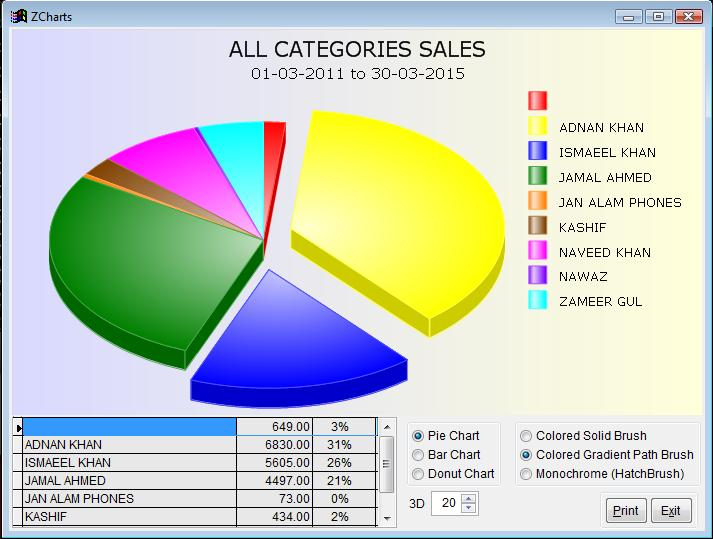The width and height of the screenshot is (713, 539).
Task: Click the Print button
Action: 626,511
